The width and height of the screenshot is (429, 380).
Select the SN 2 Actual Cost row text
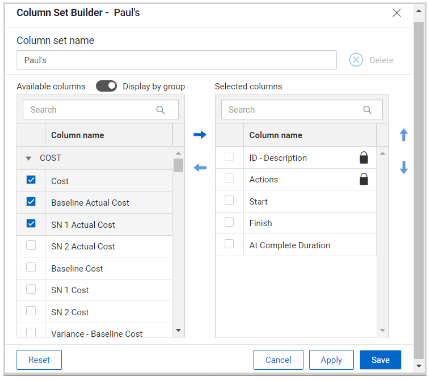coord(83,246)
